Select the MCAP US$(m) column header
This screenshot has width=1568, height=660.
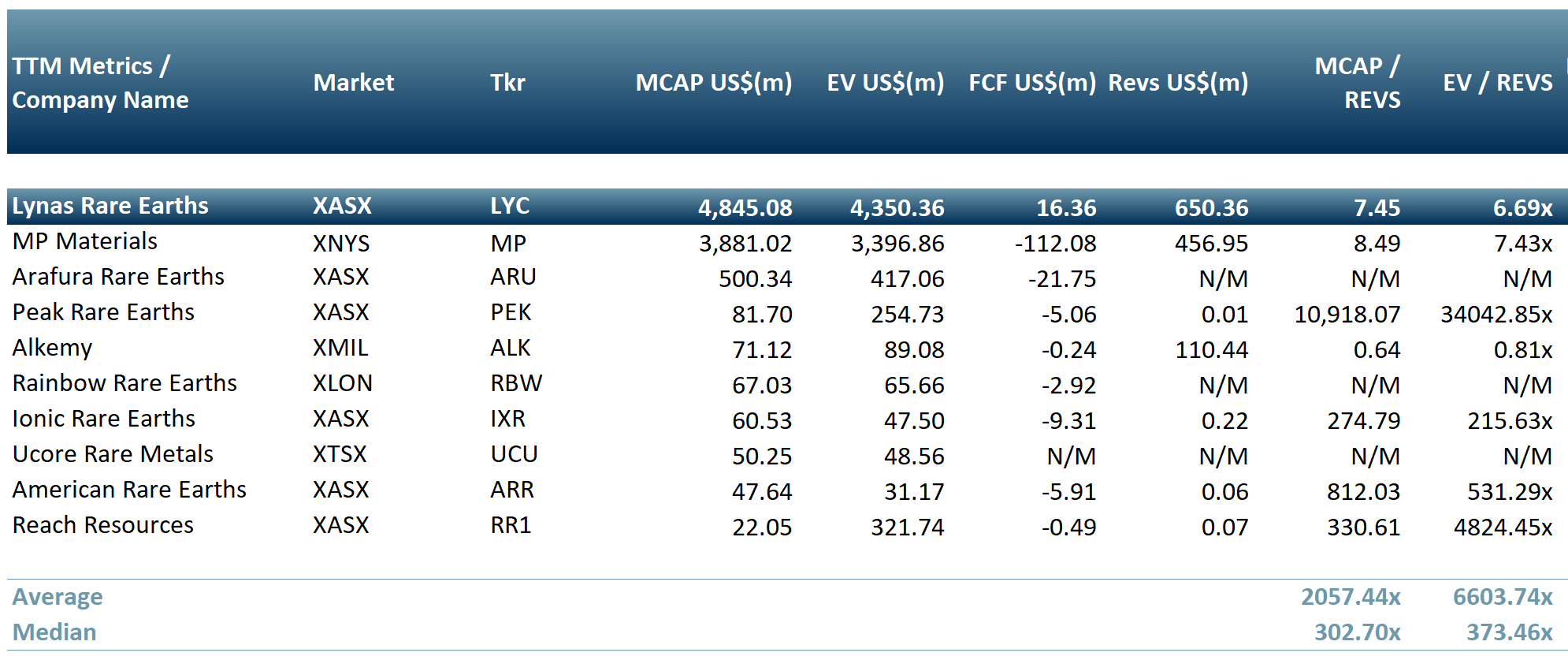click(x=713, y=83)
